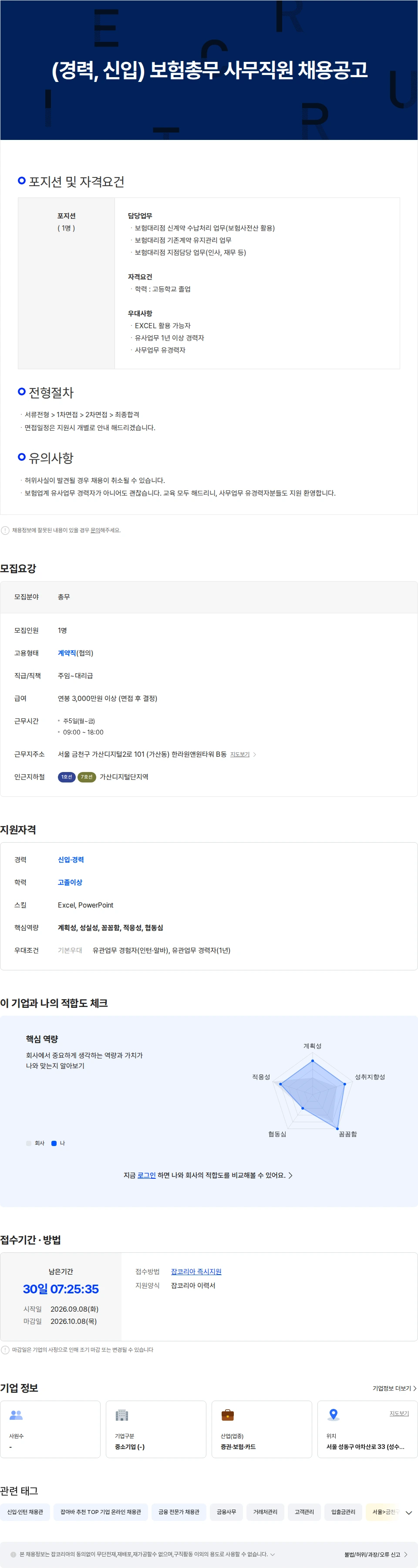This screenshot has height=1568, width=418.
Task: Select the 서울>금천구 tag
Action: [383, 1512]
